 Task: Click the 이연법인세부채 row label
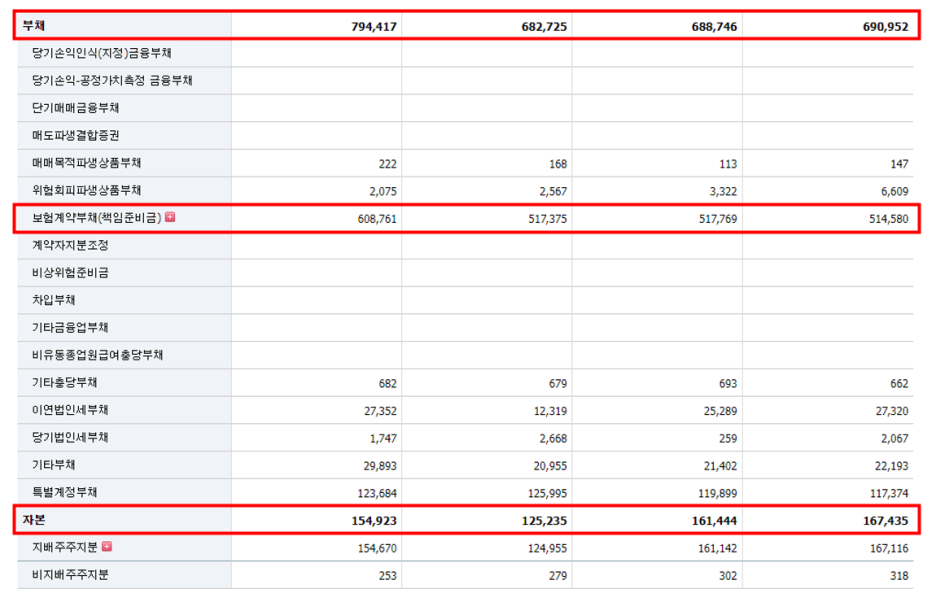(x=70, y=410)
